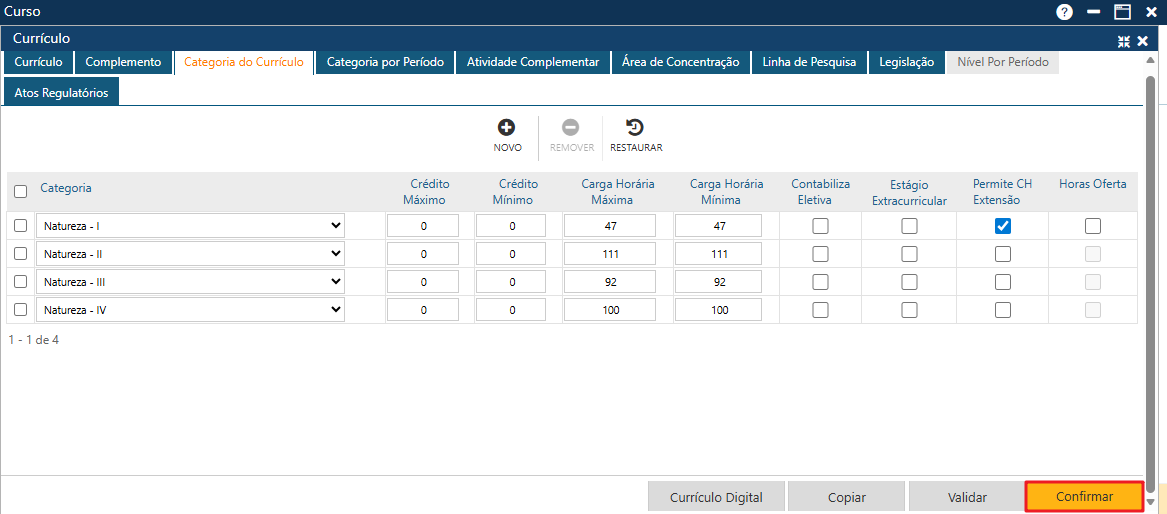The image size is (1167, 514).
Task: Switch to the Currículo tab
Action: point(39,62)
